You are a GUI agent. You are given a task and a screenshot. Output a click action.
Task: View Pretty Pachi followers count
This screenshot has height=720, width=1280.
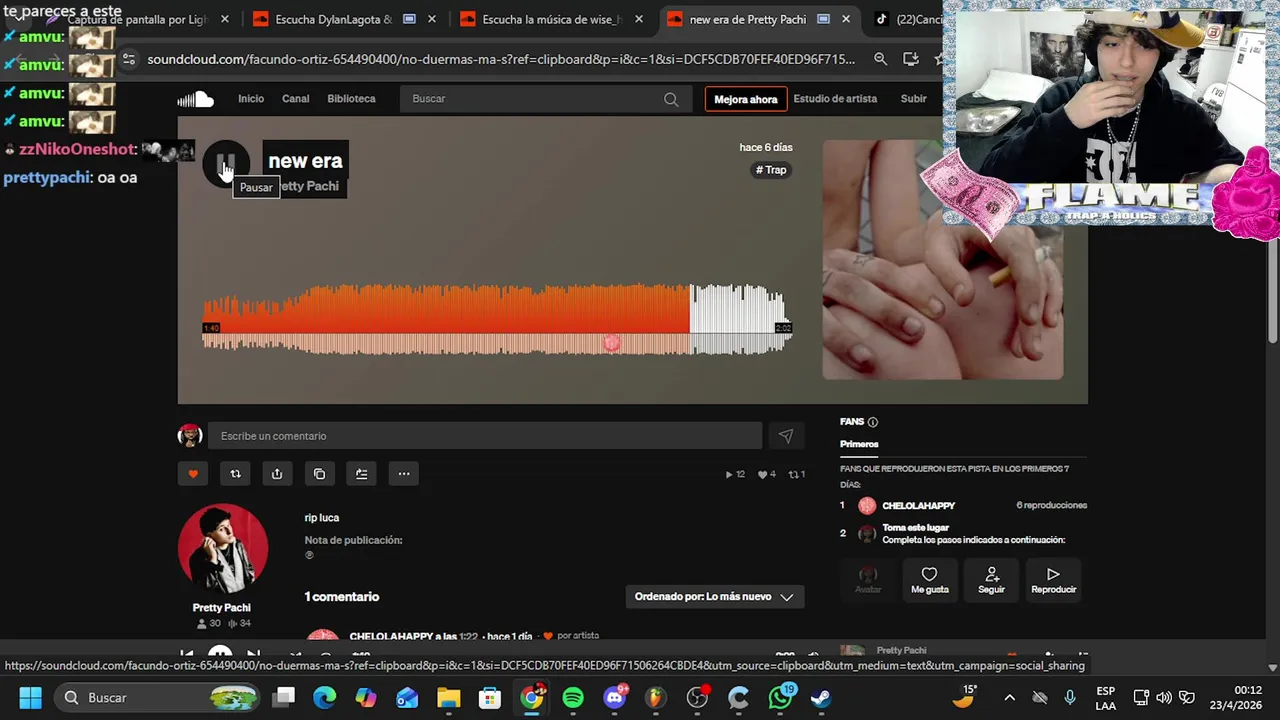click(x=209, y=624)
